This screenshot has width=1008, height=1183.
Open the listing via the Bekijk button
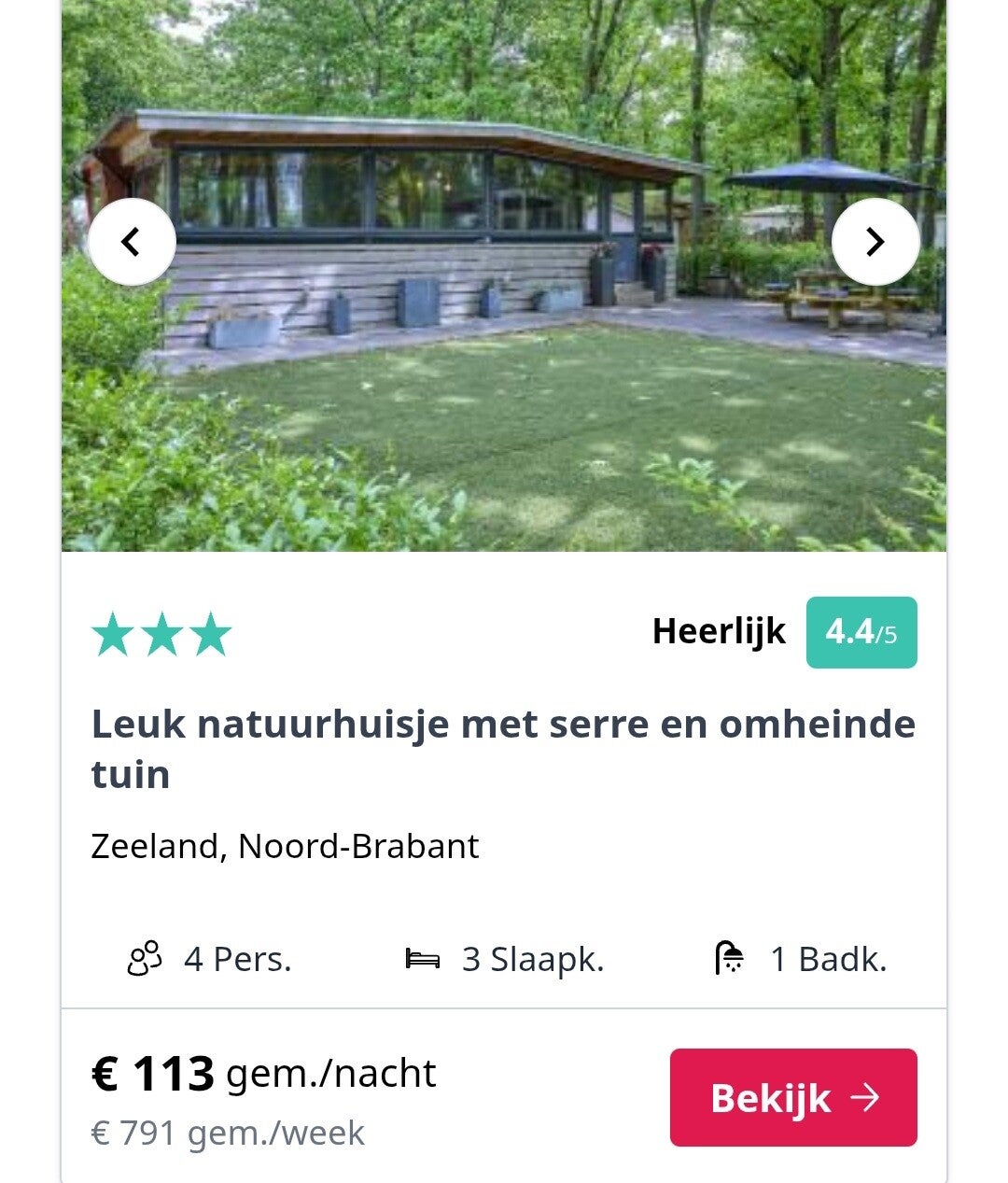pyautogui.click(x=793, y=1097)
